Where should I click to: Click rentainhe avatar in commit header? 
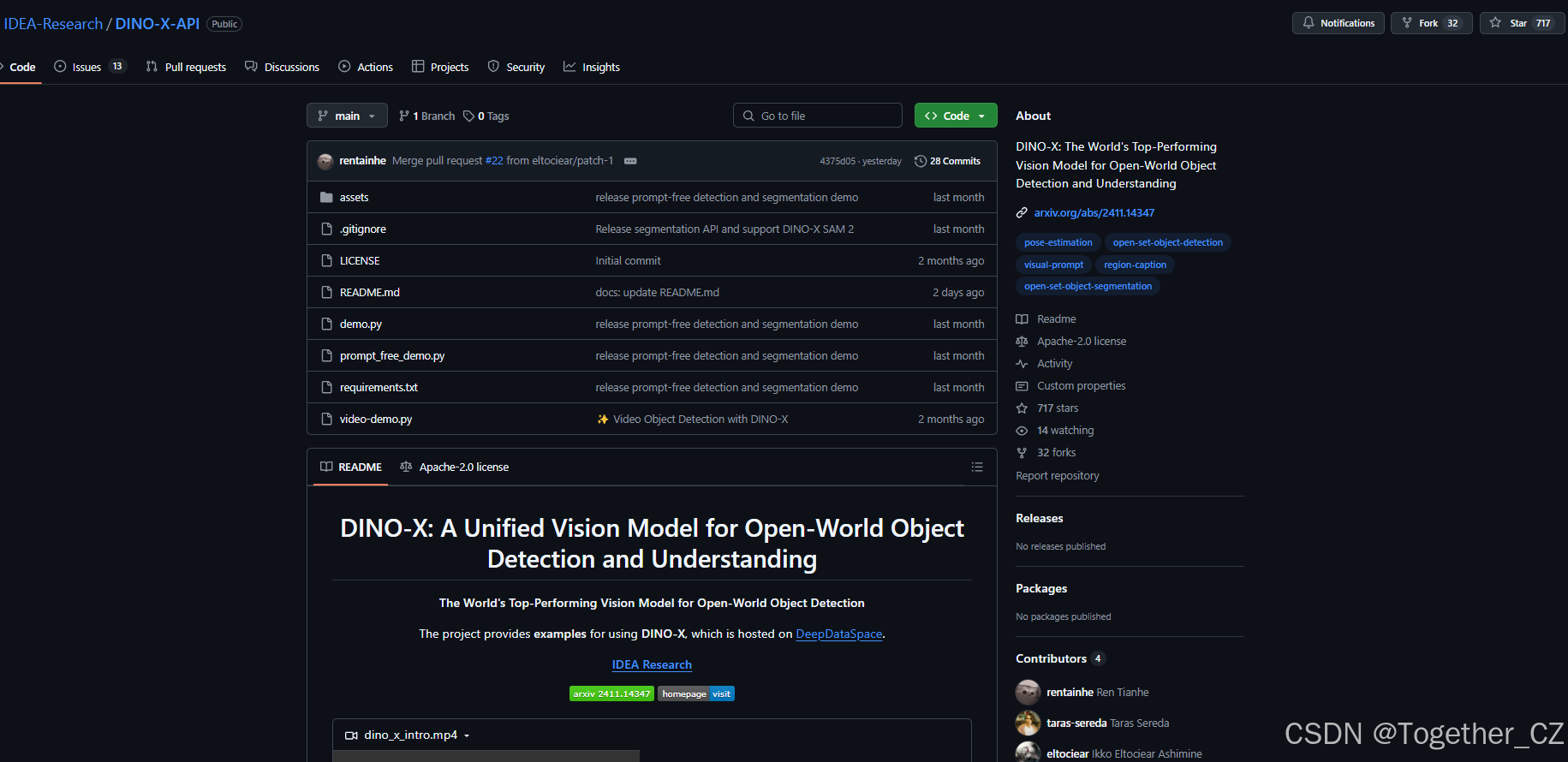tap(325, 161)
